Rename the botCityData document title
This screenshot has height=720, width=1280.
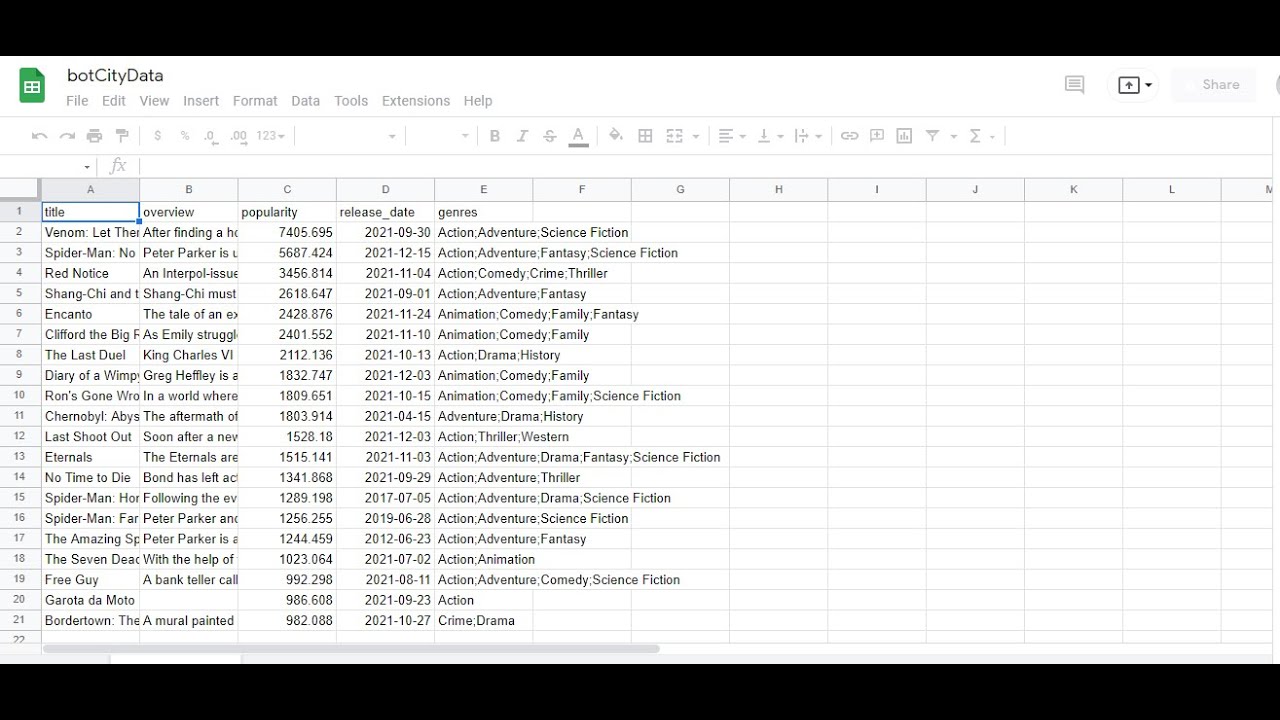115,75
